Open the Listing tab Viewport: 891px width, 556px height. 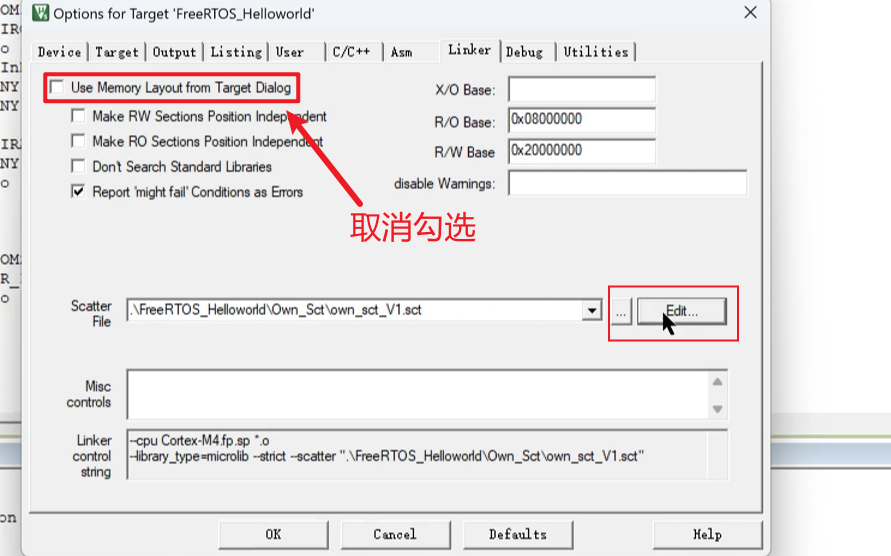click(x=236, y=52)
